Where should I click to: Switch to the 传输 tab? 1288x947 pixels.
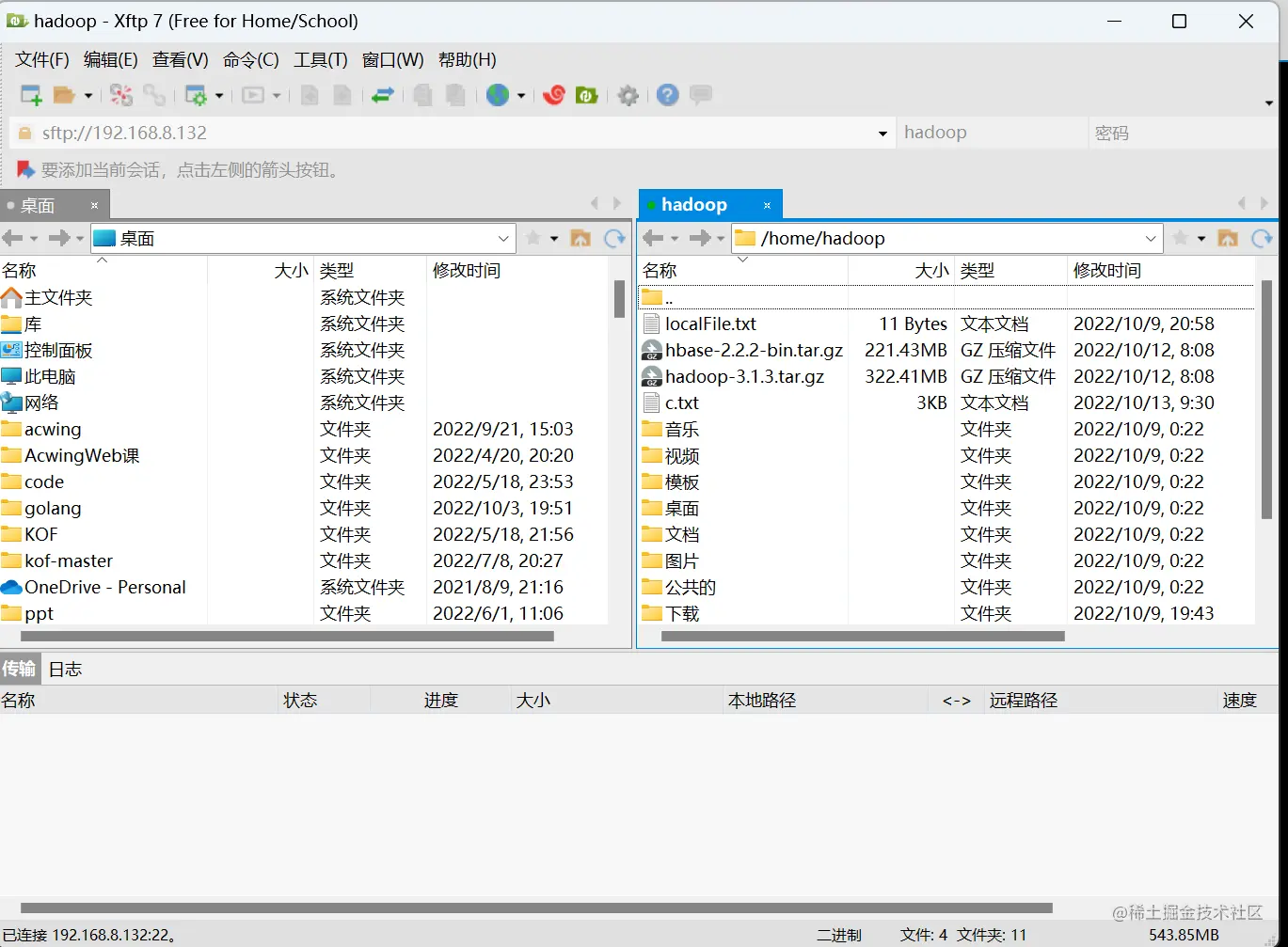point(19,670)
